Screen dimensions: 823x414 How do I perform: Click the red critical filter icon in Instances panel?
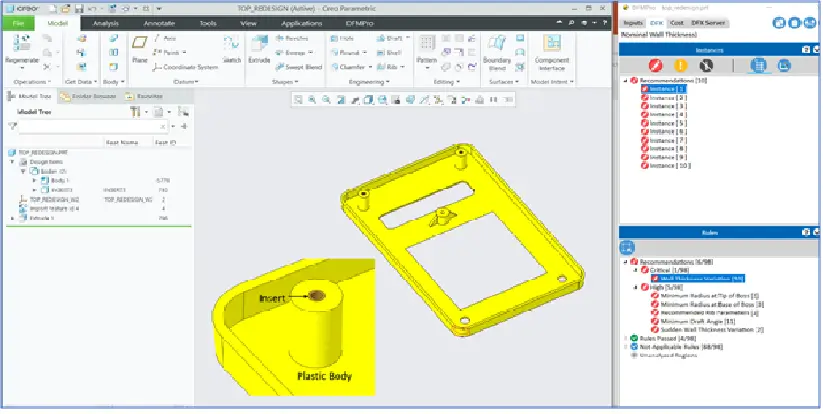tap(655, 66)
